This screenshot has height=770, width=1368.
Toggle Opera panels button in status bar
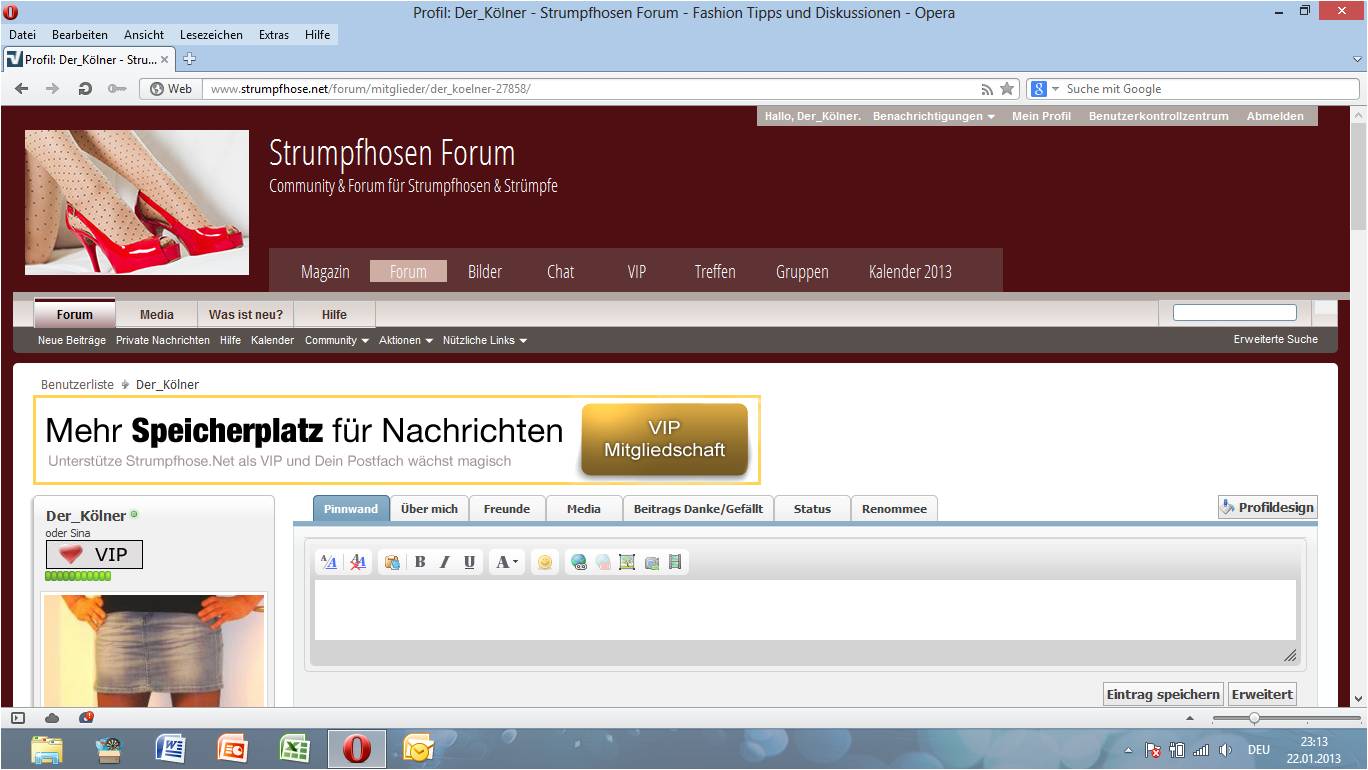coord(18,717)
